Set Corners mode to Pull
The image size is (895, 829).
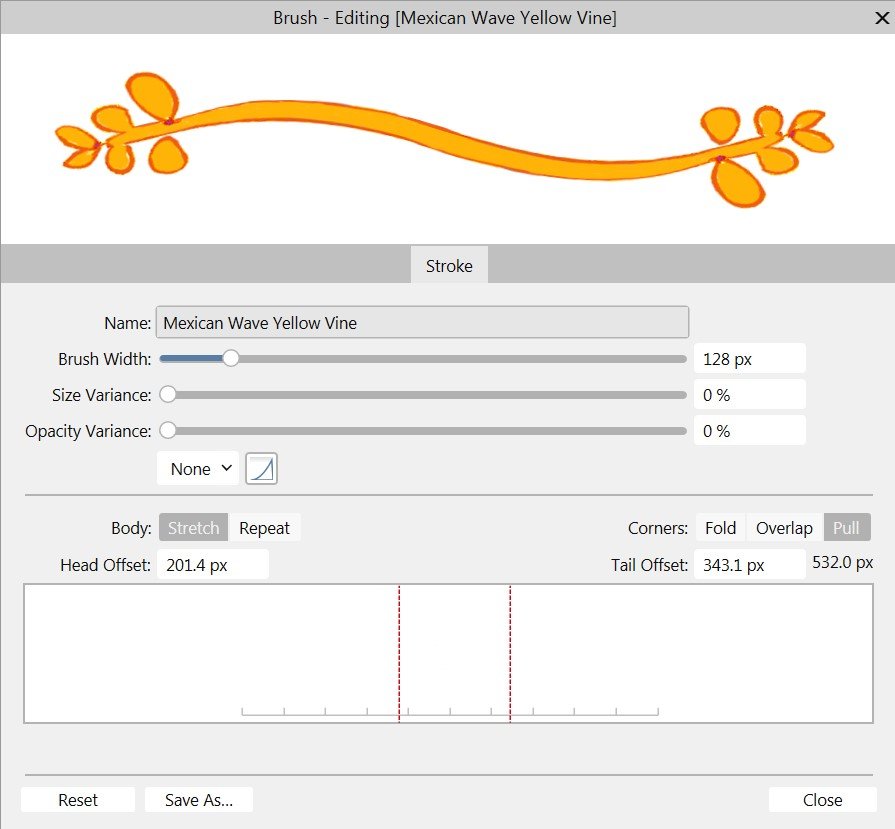[847, 528]
